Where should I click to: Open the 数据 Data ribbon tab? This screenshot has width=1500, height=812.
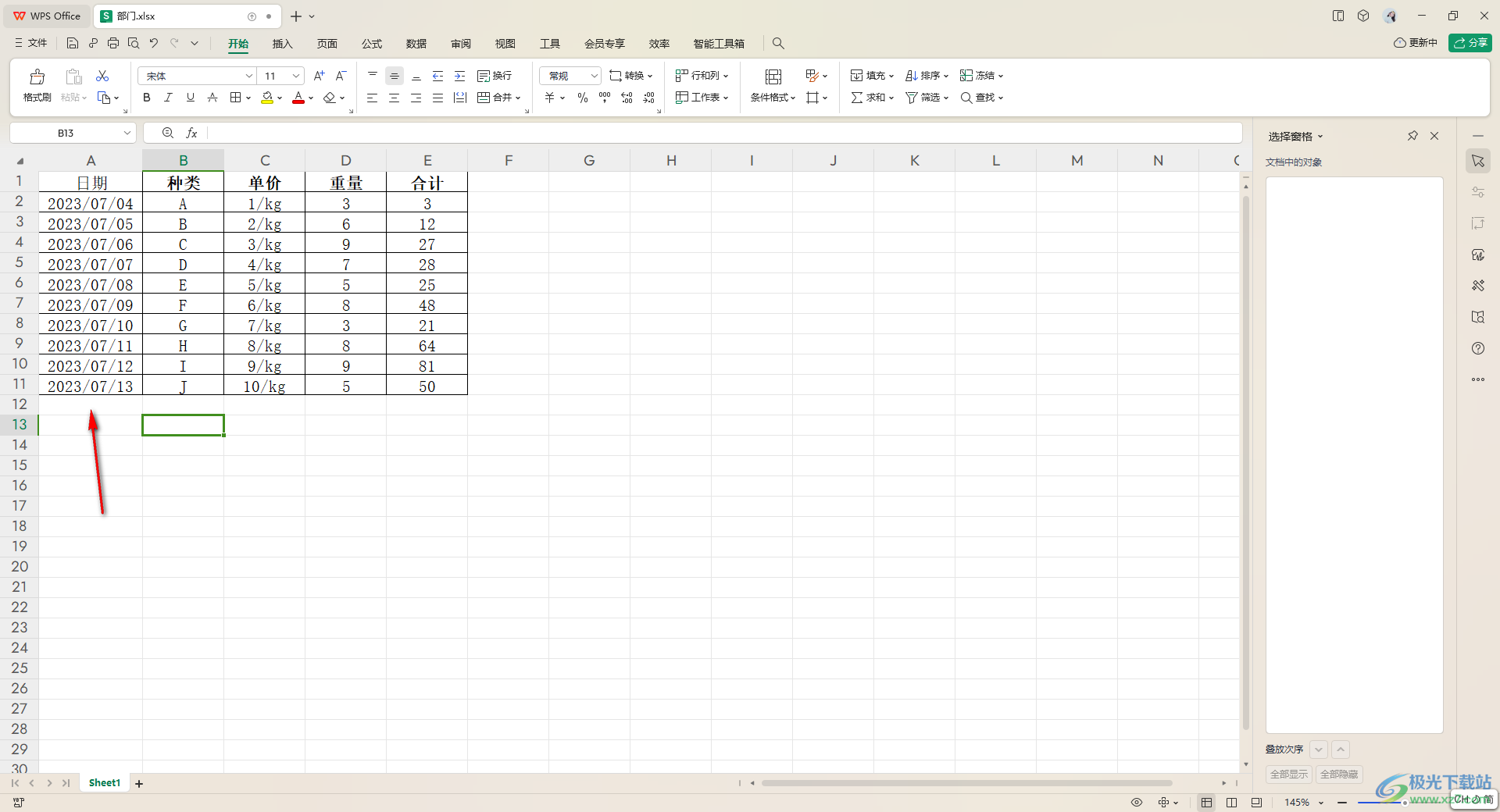click(x=416, y=44)
